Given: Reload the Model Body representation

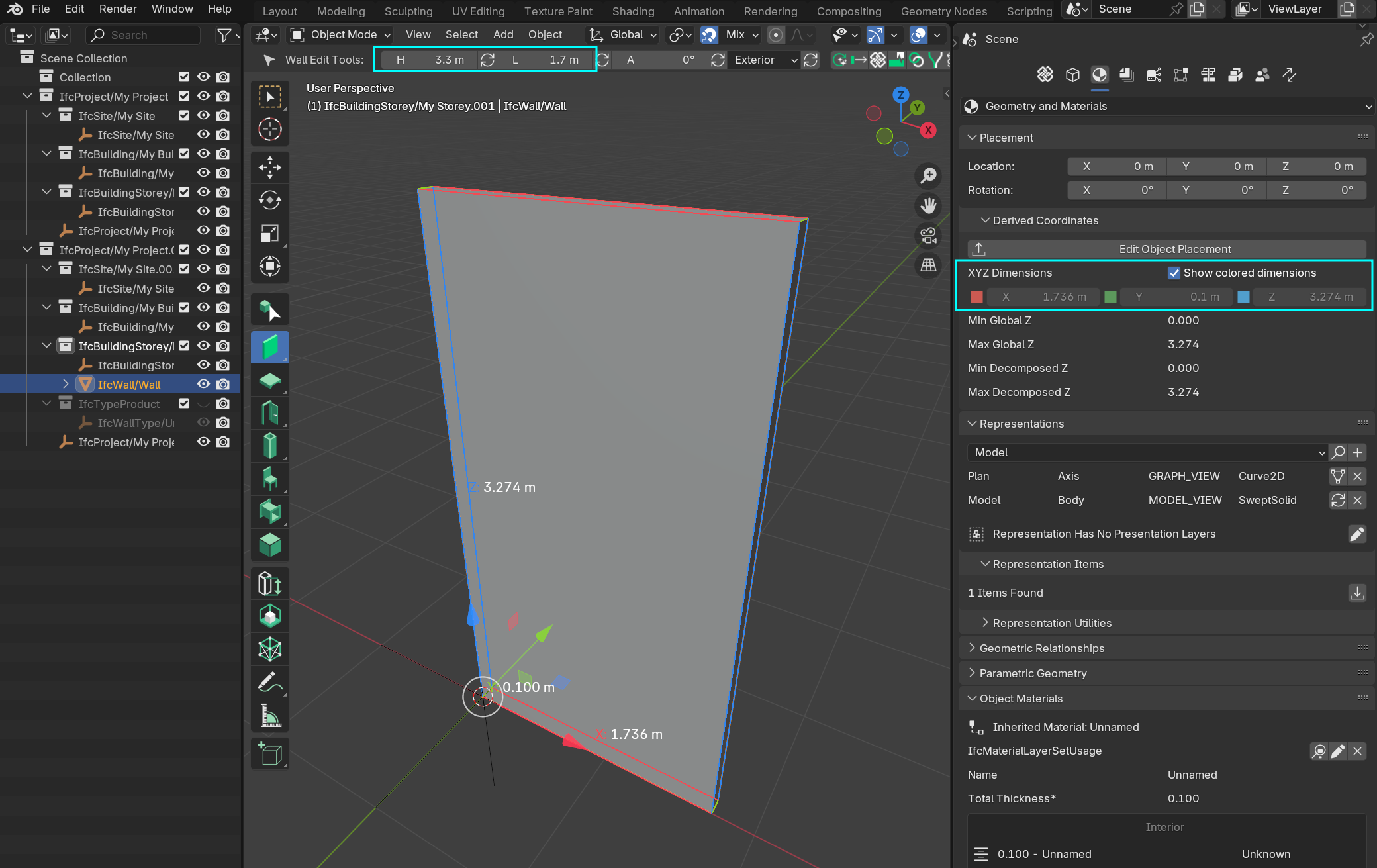Looking at the screenshot, I should (x=1338, y=500).
